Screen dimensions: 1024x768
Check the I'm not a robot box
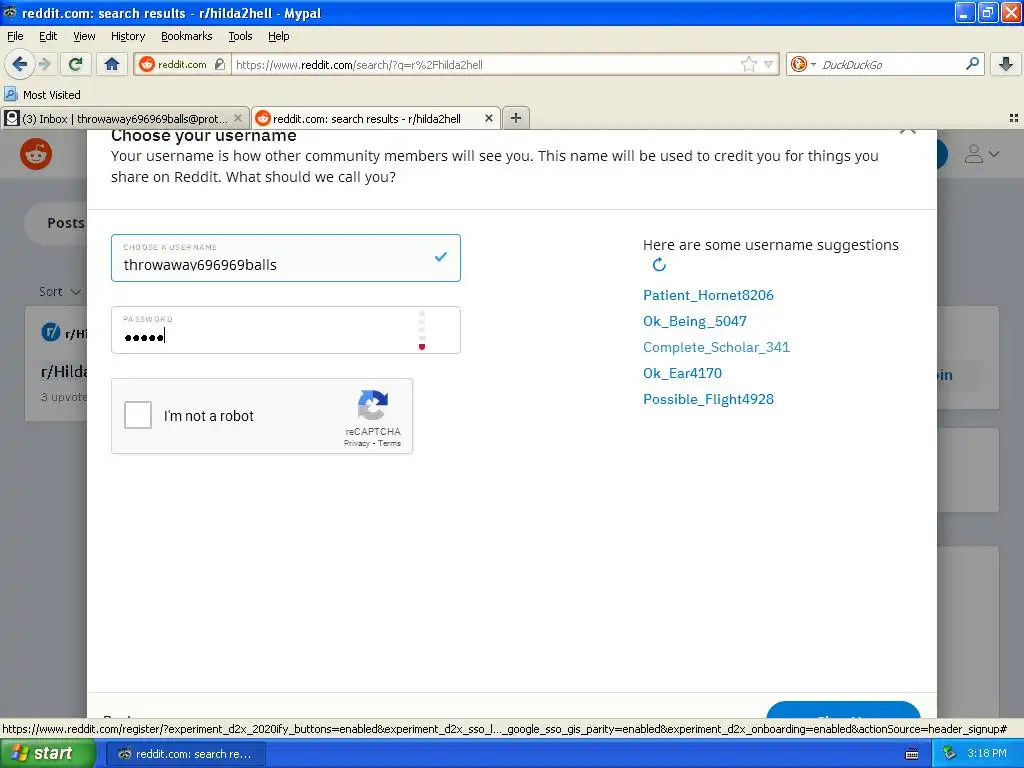[x=138, y=415]
